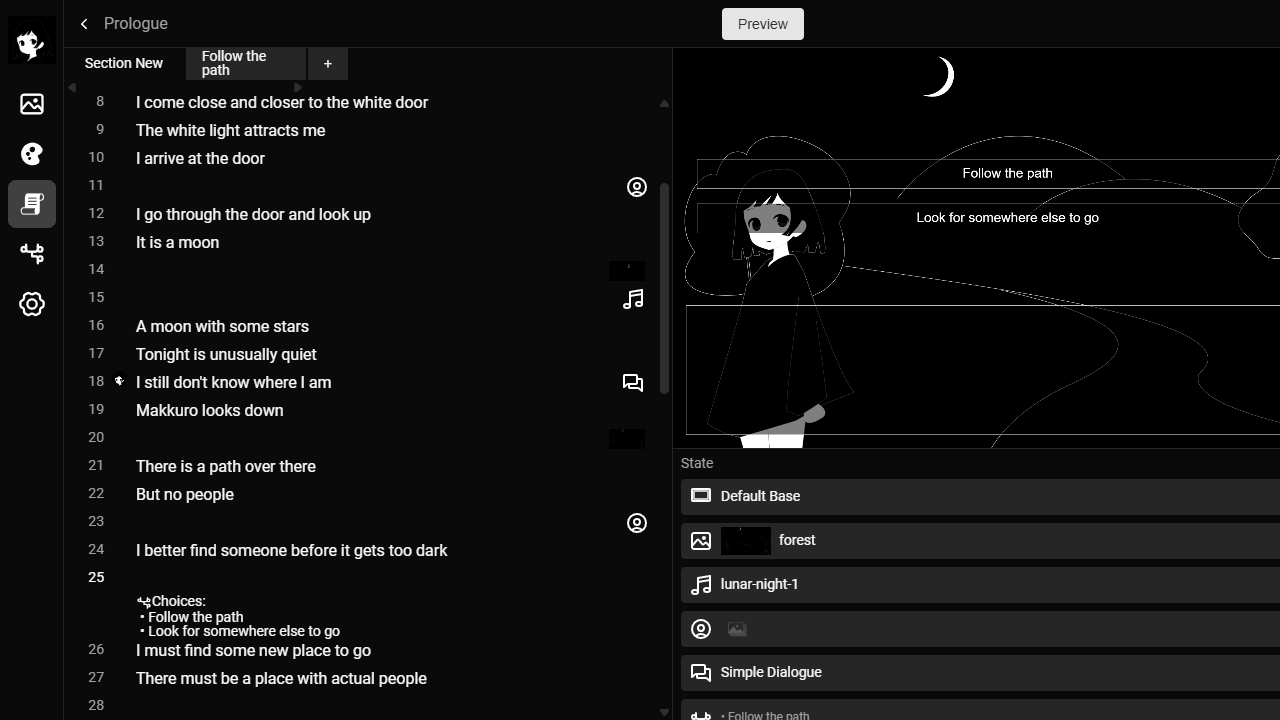Viewport: 1280px width, 720px height.
Task: Select line 'I go through the door and look up'
Action: click(253, 214)
